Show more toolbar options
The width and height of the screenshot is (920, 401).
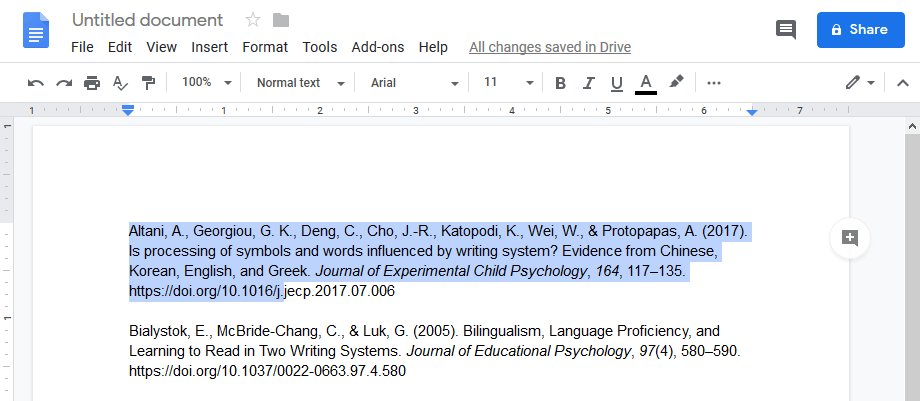tap(713, 83)
